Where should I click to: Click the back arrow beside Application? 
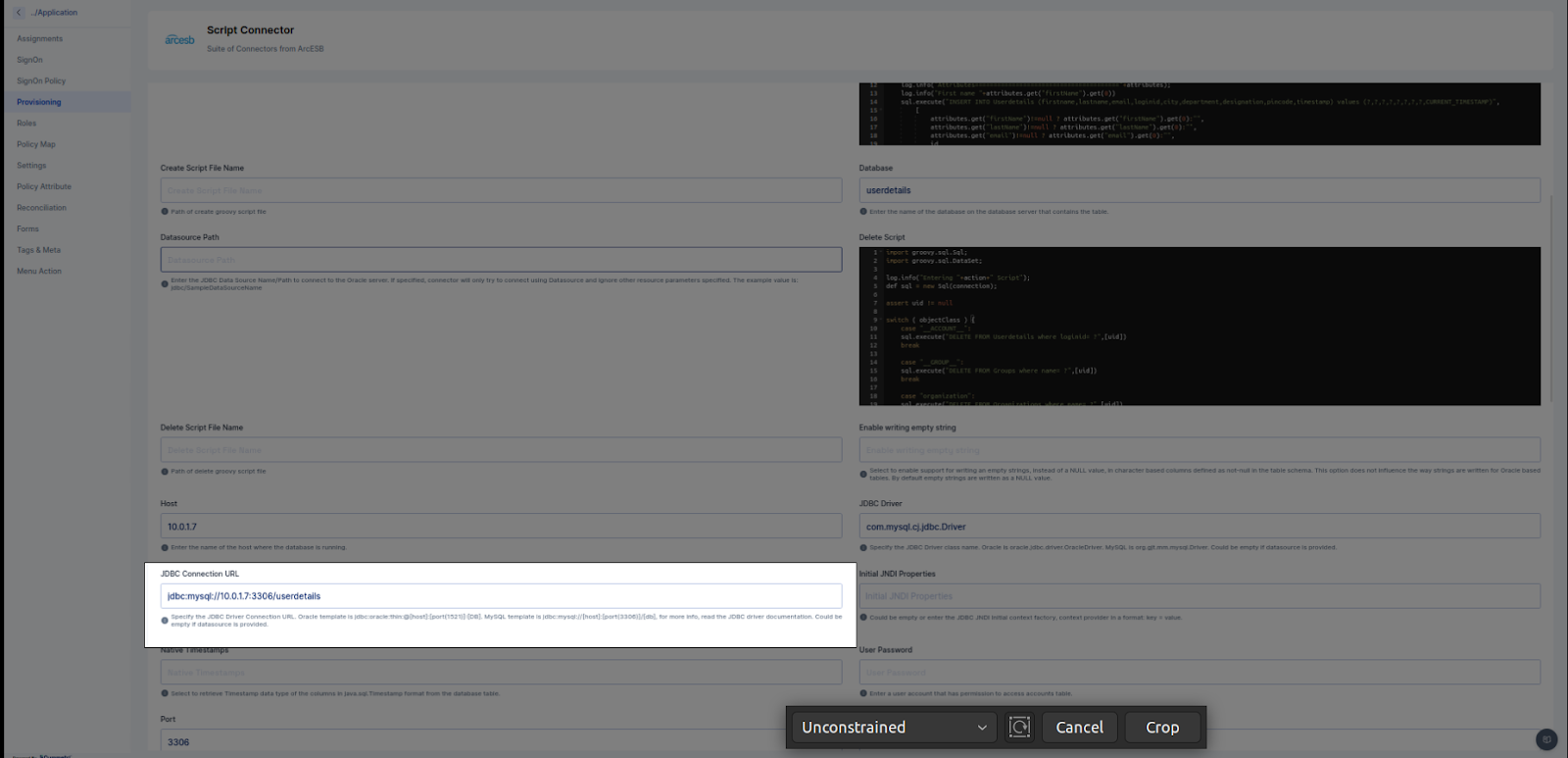[x=19, y=13]
